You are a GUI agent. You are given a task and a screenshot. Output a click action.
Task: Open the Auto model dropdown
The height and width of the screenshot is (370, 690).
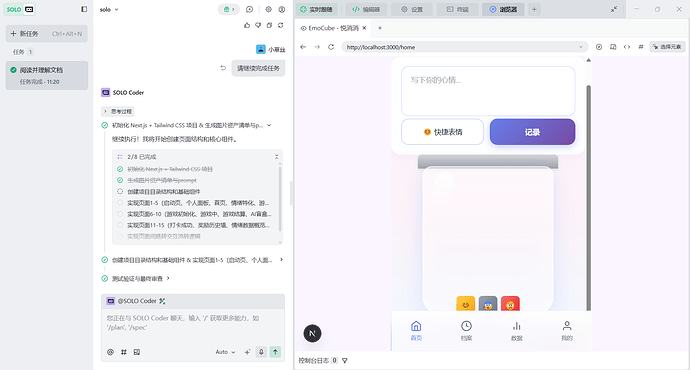pyautogui.click(x=225, y=352)
